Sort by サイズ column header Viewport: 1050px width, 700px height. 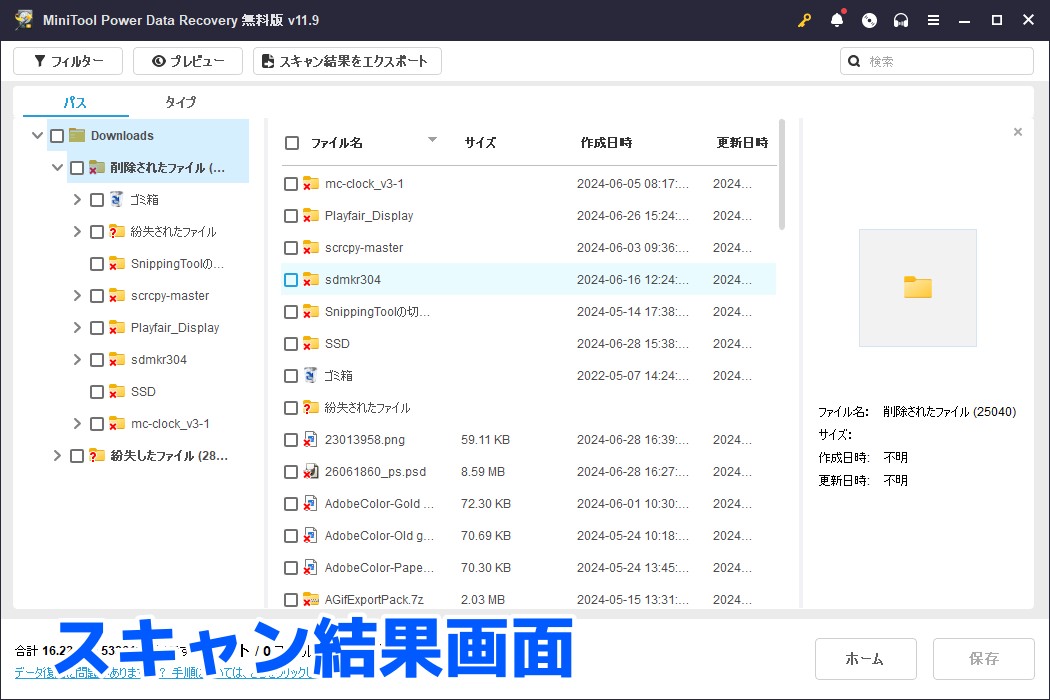(x=480, y=143)
